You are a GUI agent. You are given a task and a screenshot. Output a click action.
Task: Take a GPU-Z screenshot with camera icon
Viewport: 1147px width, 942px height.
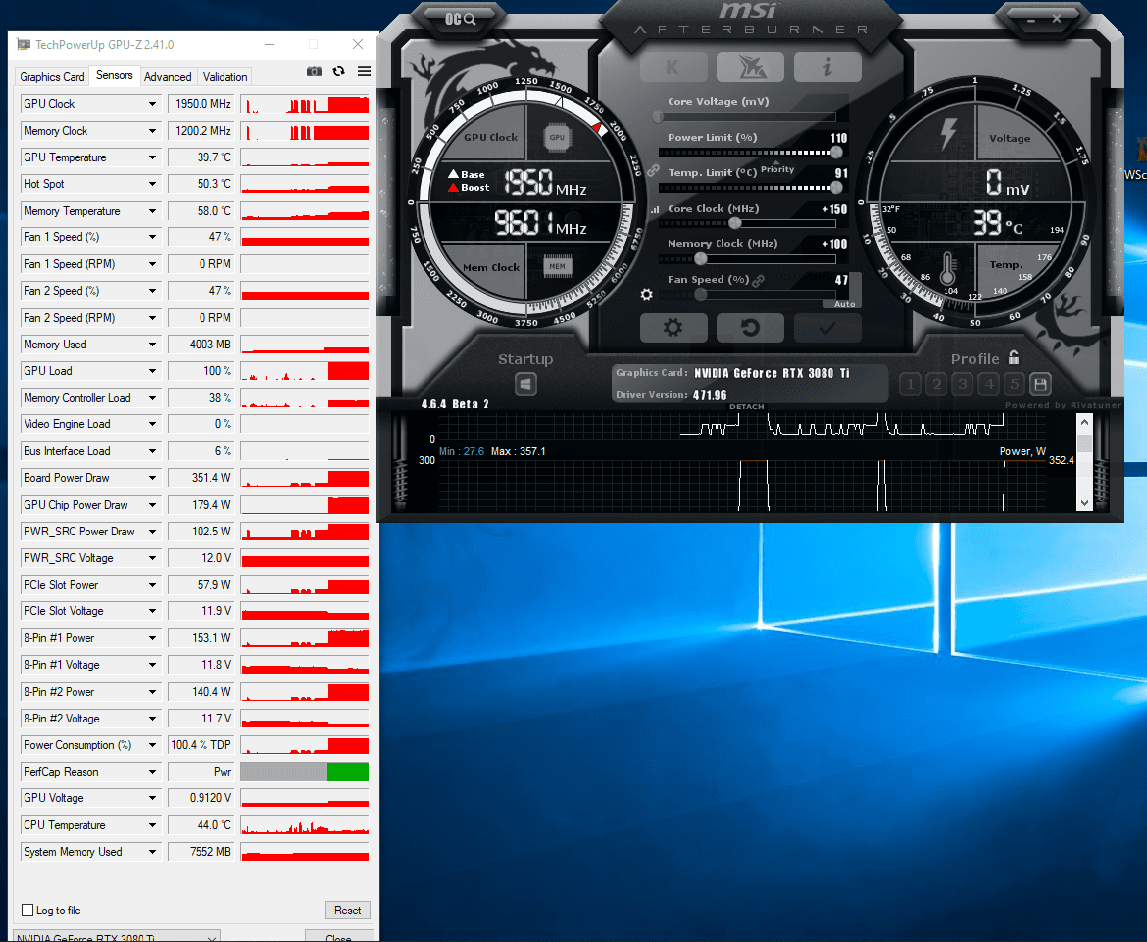[x=314, y=71]
